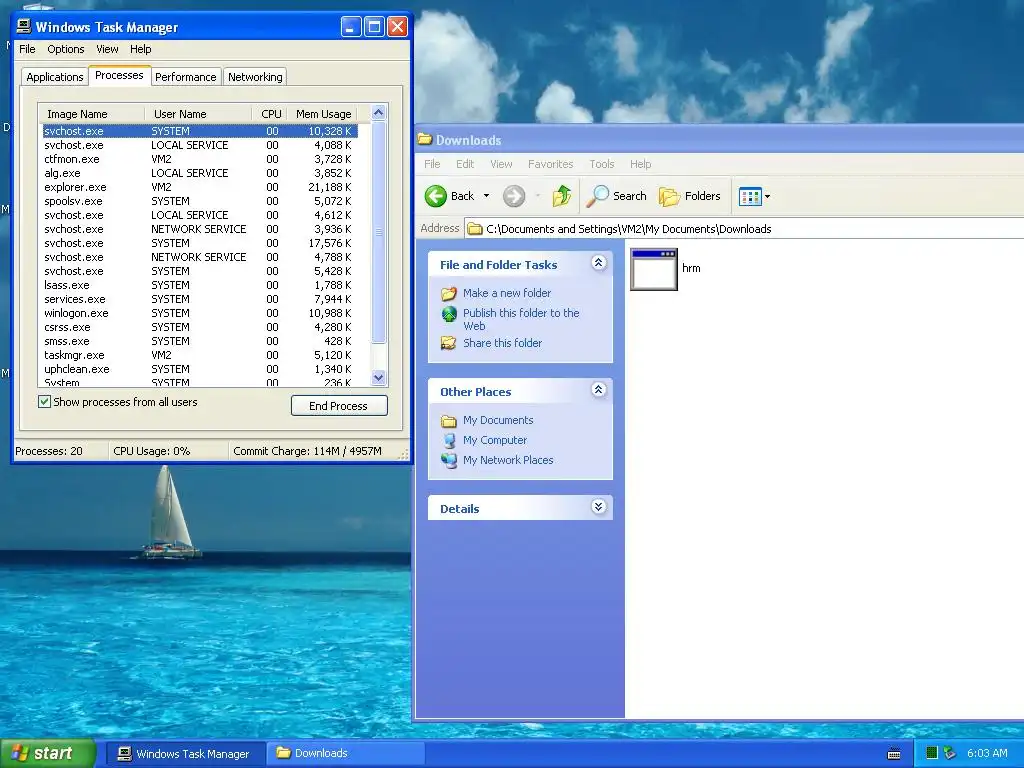
Task: Switch to the Networking tab
Action: click(255, 77)
